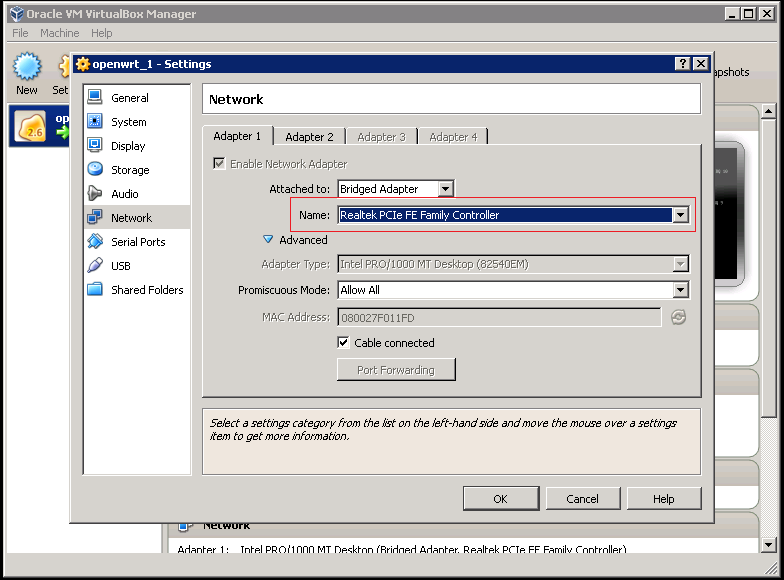
Task: Click the Port Forwarding button
Action: click(396, 370)
